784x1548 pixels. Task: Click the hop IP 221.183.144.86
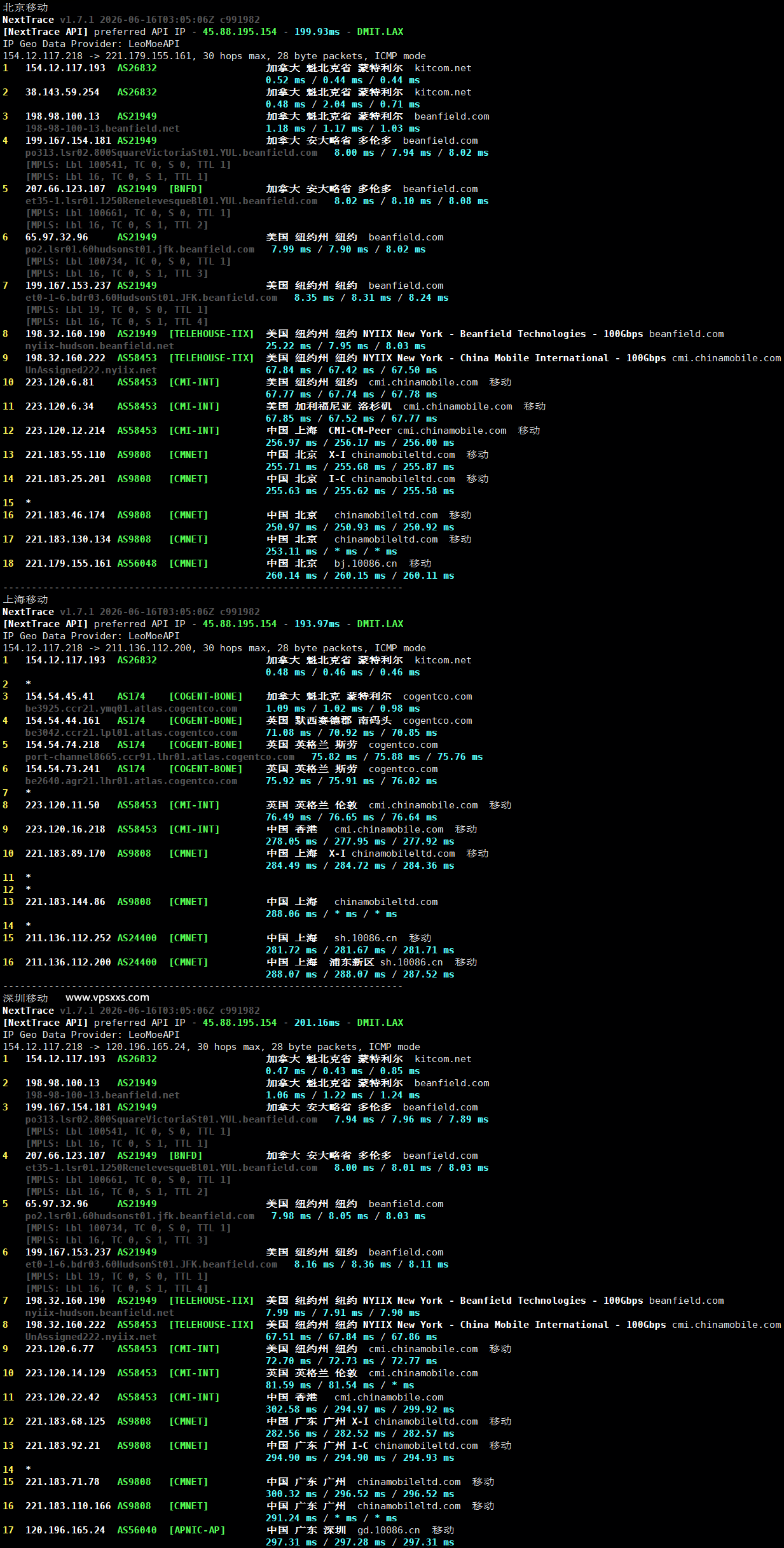tap(65, 902)
